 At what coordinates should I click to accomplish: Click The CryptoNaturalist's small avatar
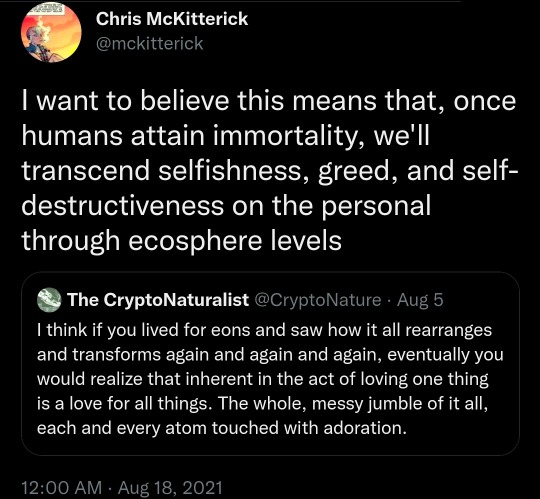coord(49,300)
